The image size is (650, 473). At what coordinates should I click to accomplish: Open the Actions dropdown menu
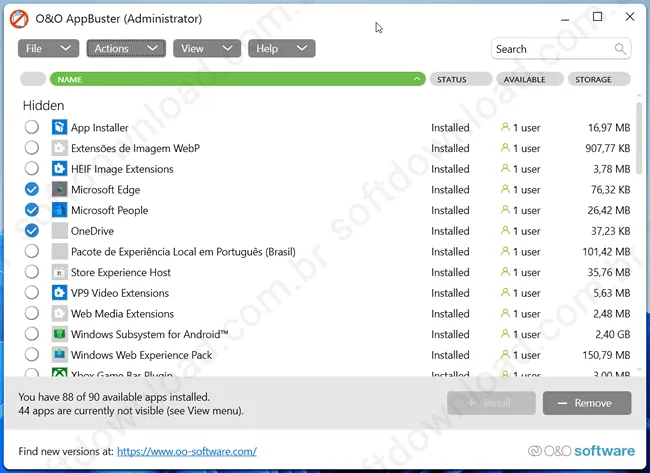(x=126, y=49)
